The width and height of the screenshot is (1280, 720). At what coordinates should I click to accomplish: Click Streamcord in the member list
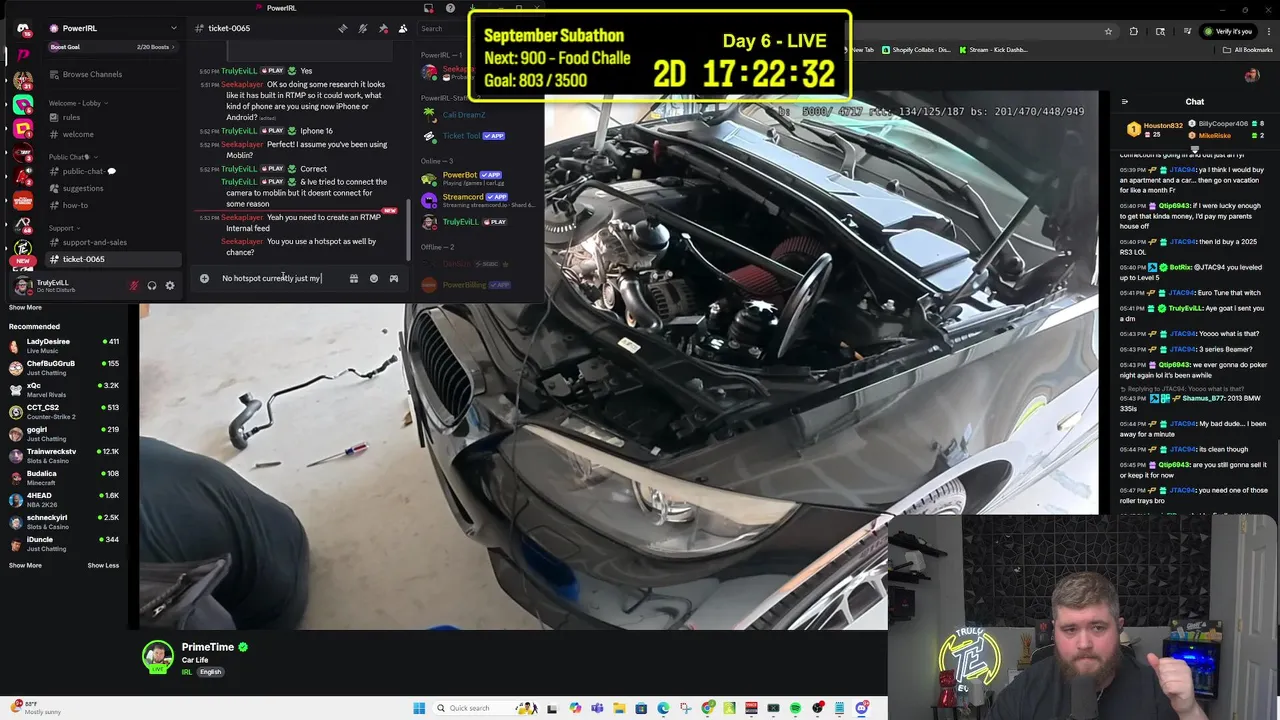tap(478, 200)
